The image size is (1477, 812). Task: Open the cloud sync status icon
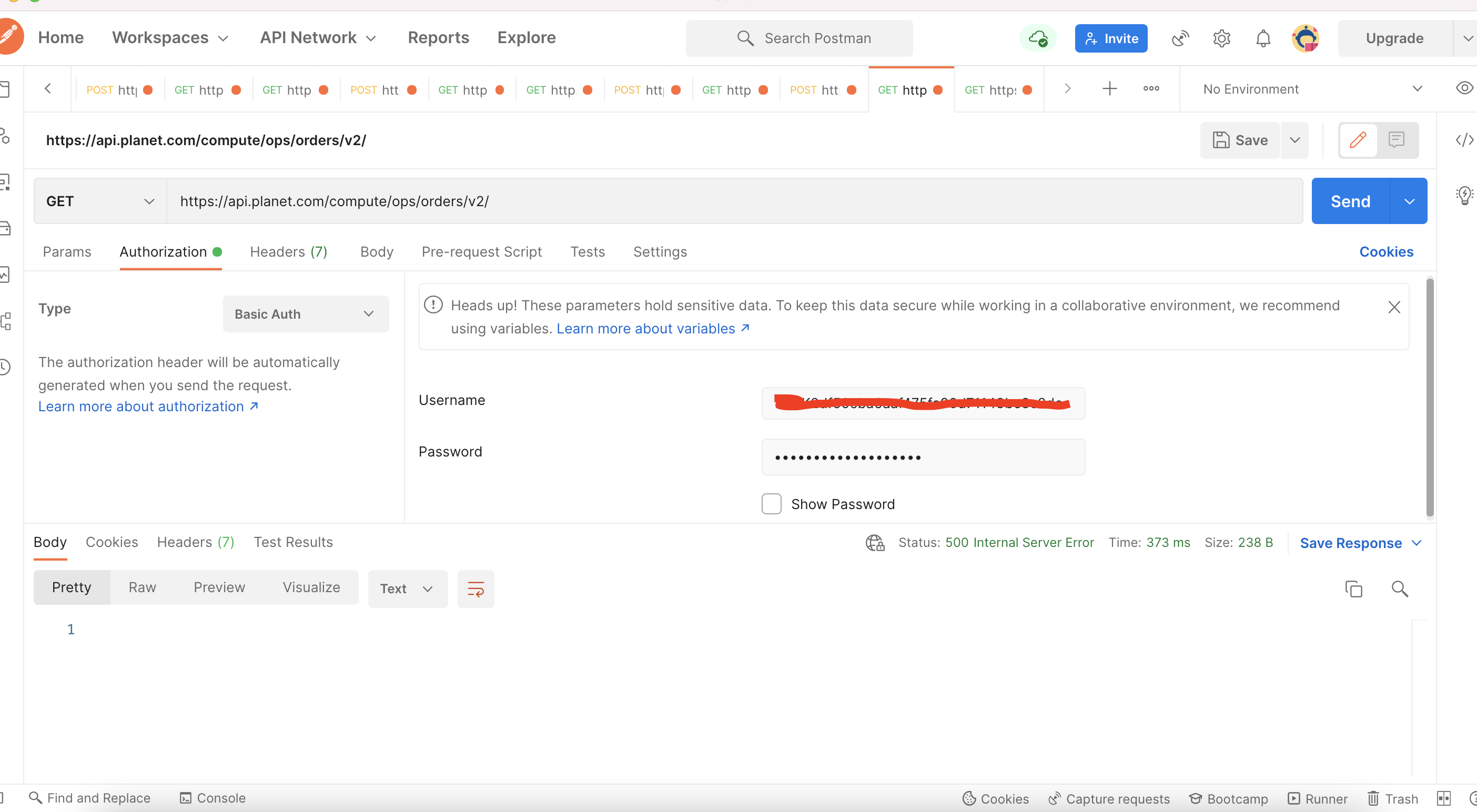pyautogui.click(x=1038, y=38)
